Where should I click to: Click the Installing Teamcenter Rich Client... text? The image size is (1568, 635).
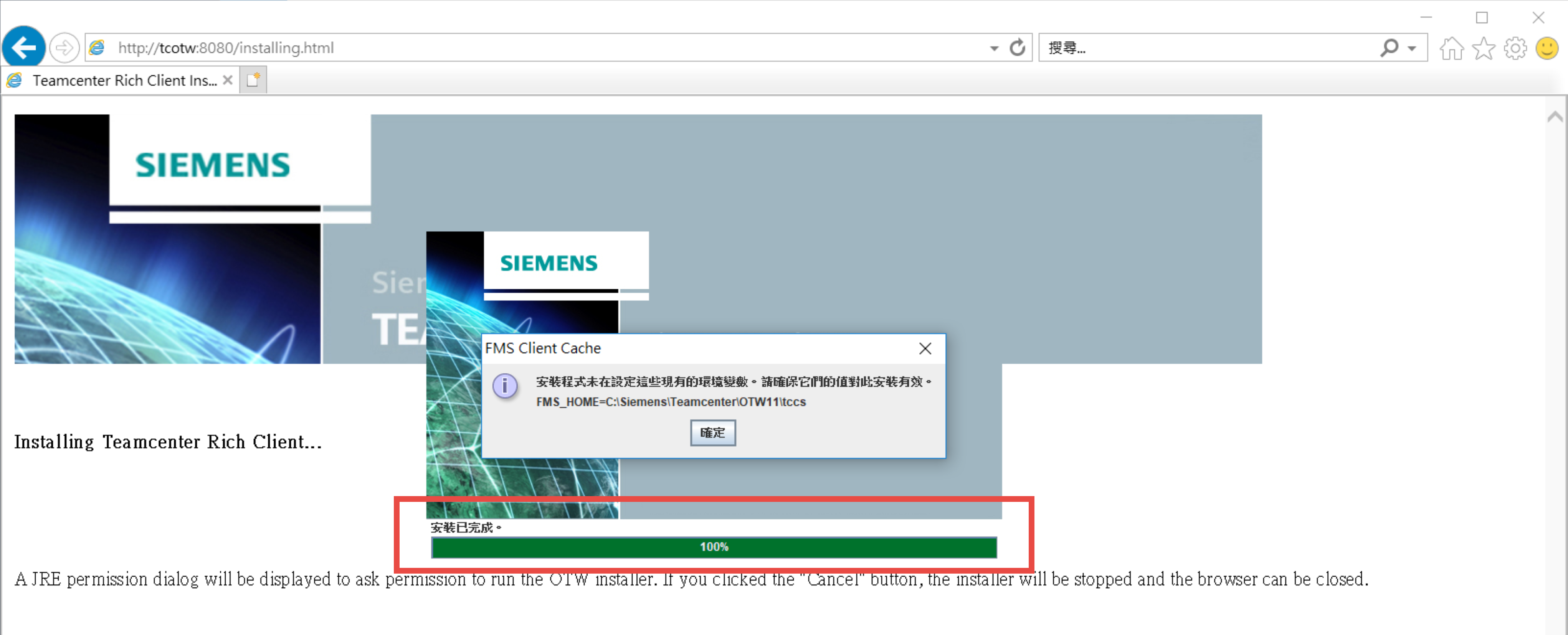168,442
